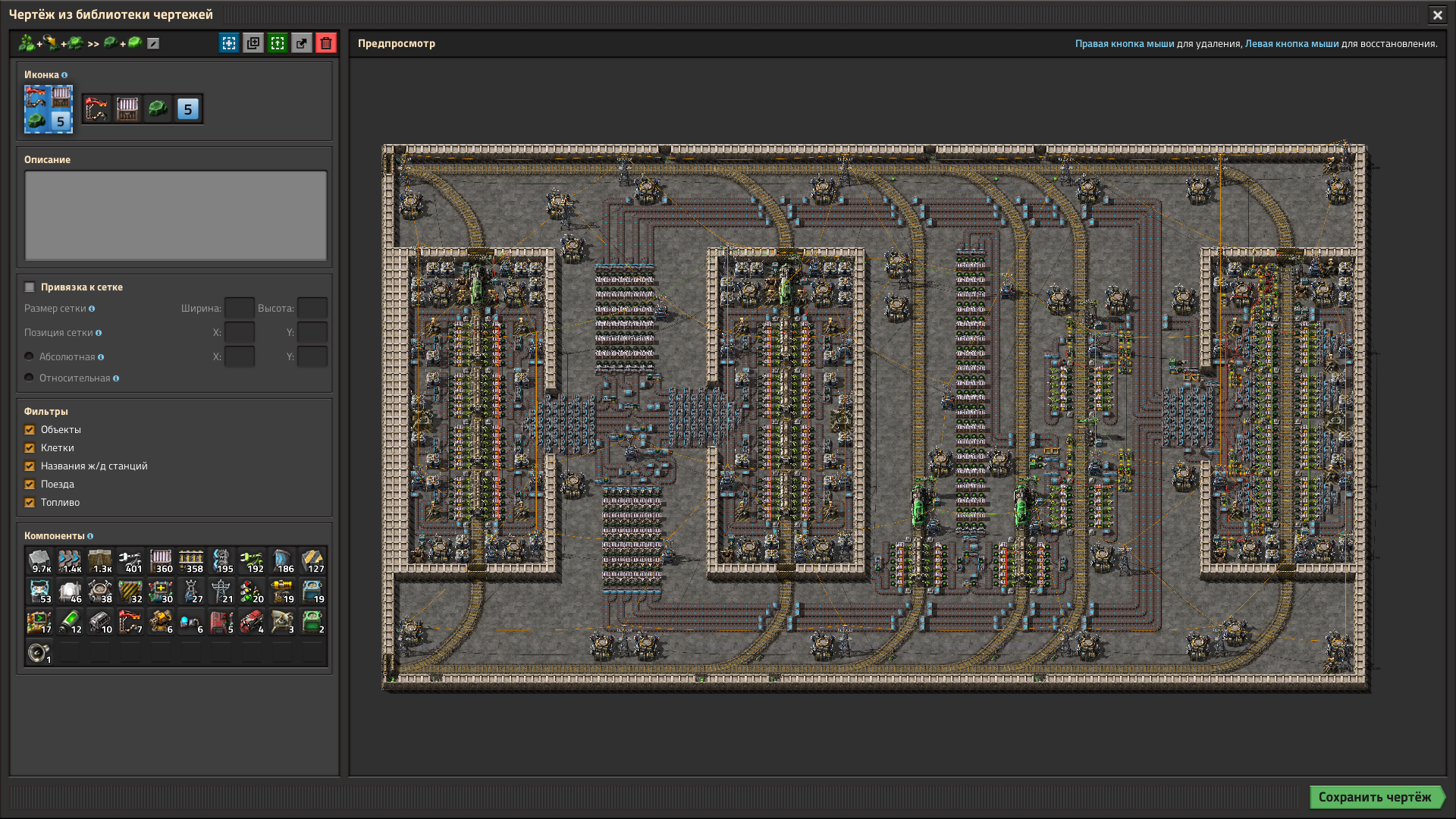The width and height of the screenshot is (1456, 819).
Task: Click rail signal component 20
Action: [x=252, y=591]
